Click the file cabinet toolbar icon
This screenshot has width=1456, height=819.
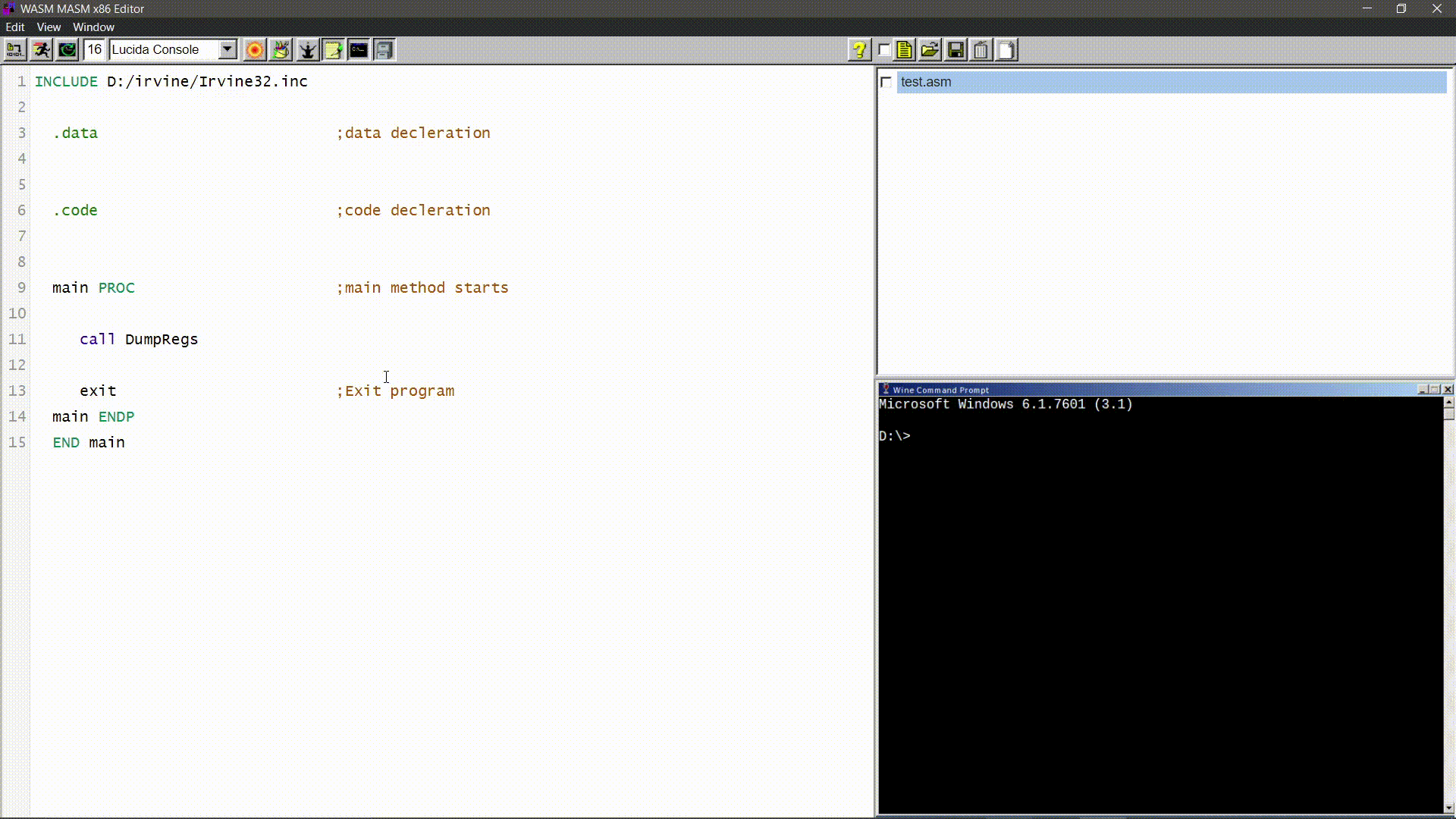tap(384, 50)
